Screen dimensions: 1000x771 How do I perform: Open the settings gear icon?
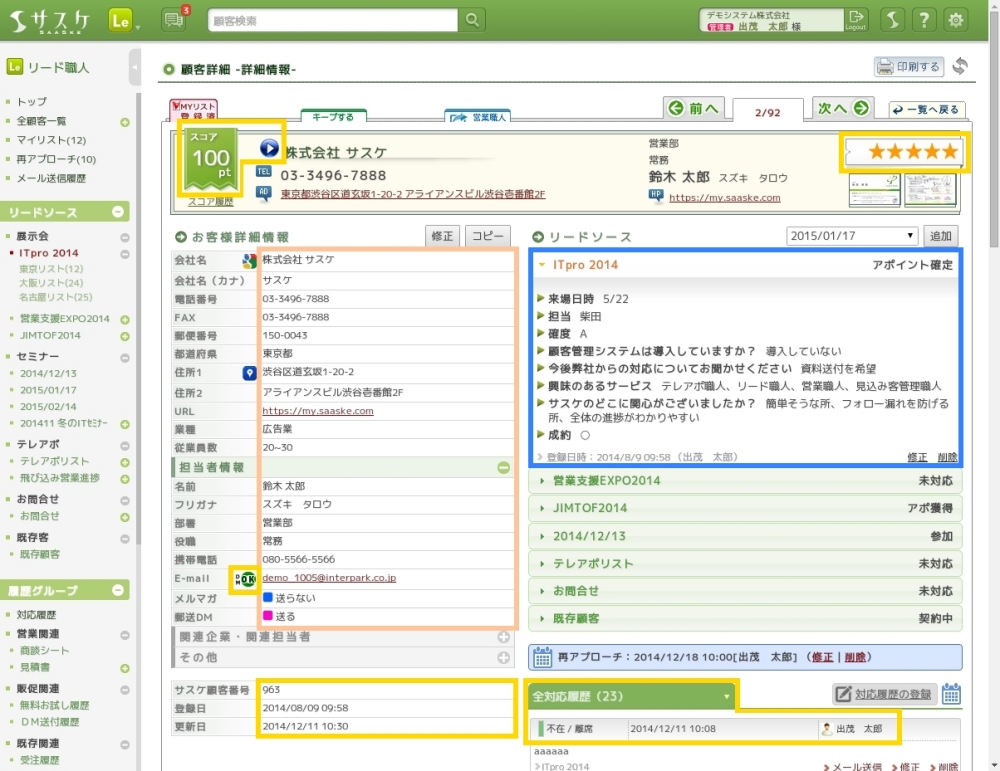point(957,20)
